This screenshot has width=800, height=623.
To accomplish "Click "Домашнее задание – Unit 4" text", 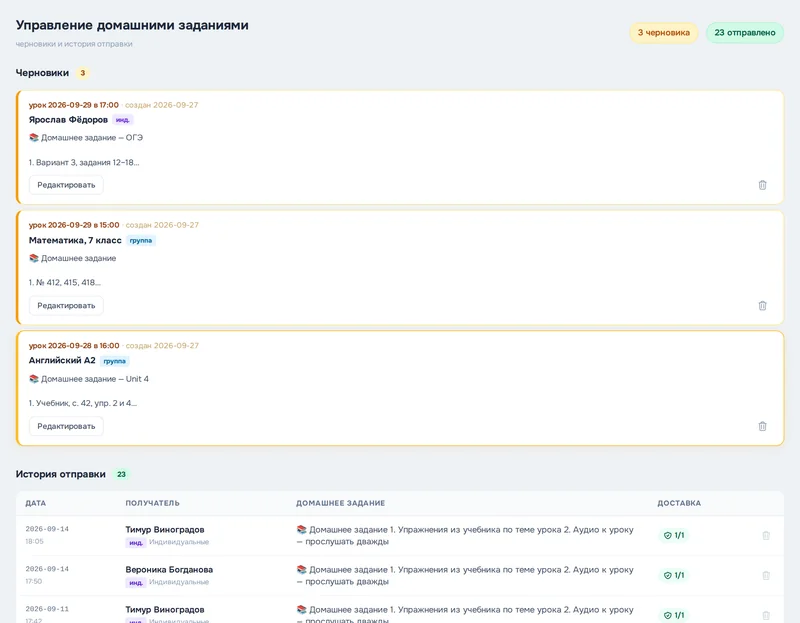I will (x=95, y=379).
